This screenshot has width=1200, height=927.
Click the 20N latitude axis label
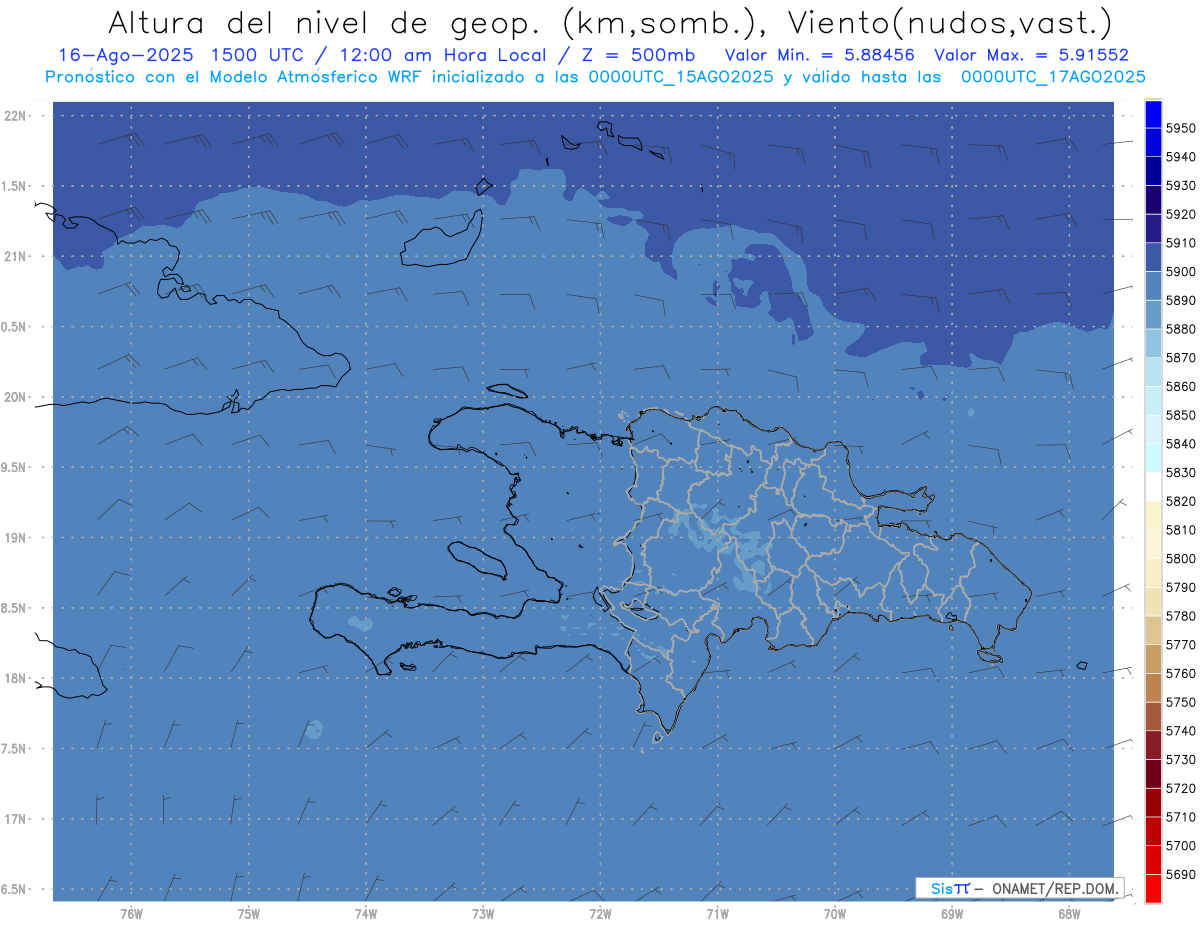coord(16,398)
